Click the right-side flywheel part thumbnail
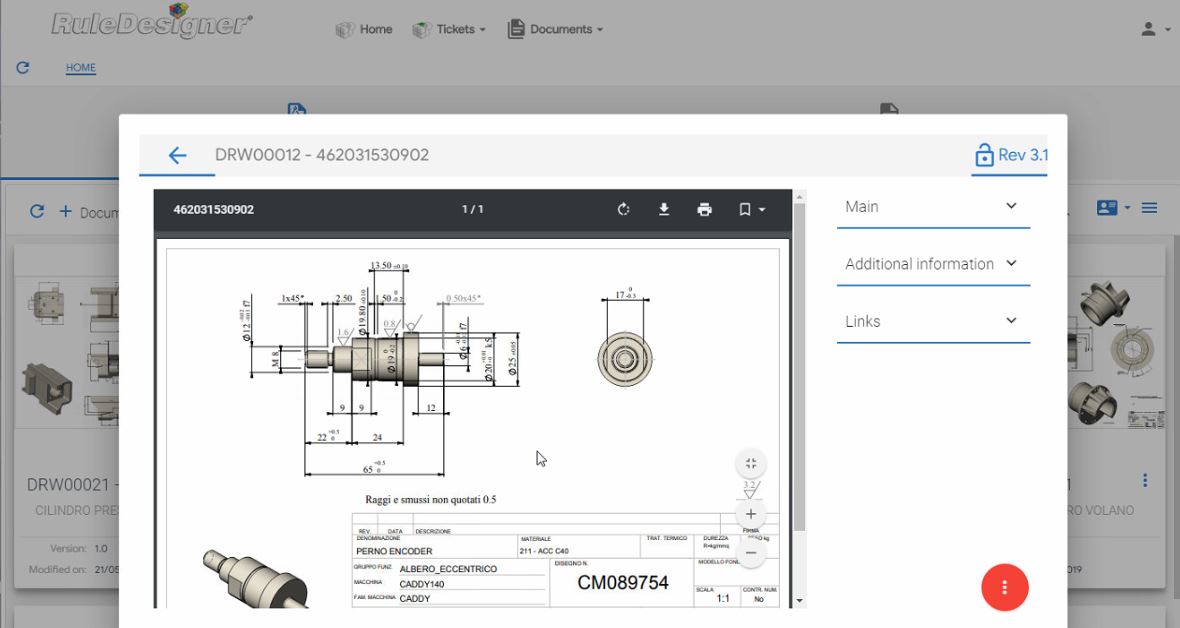This screenshot has width=1180, height=628. click(1117, 352)
